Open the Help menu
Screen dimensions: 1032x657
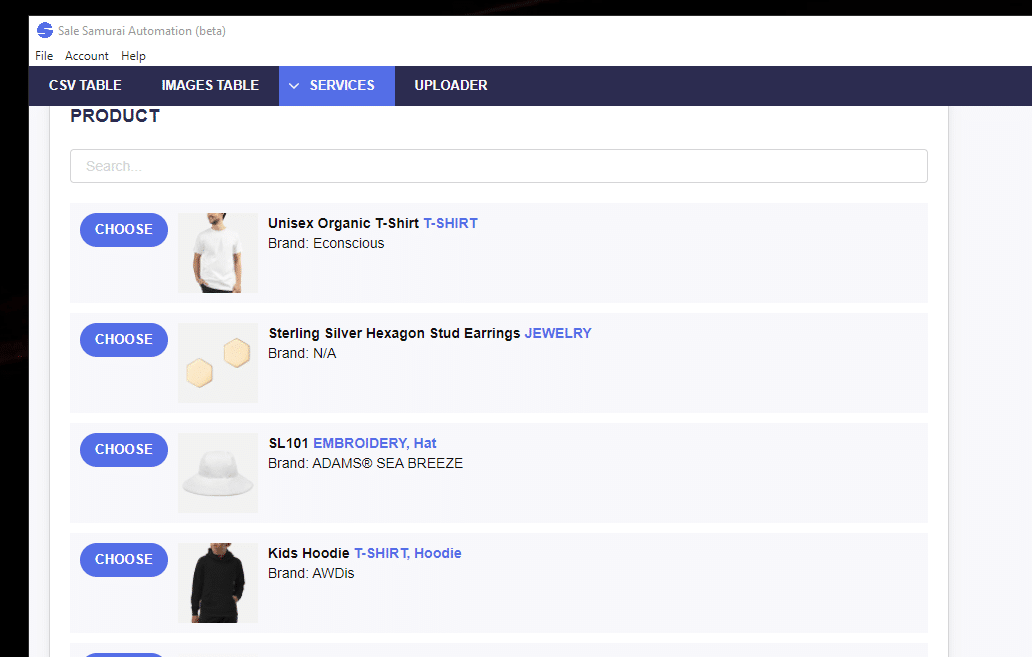pyautogui.click(x=133, y=56)
